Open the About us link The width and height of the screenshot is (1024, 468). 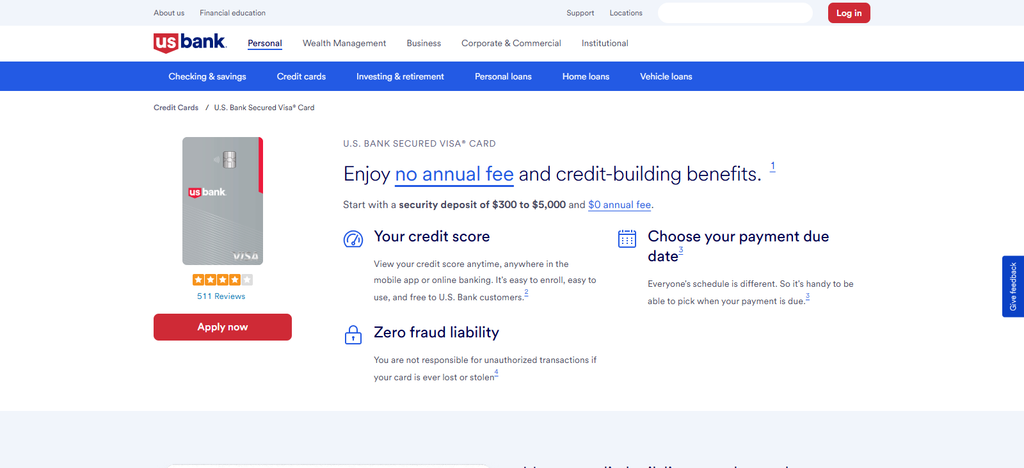169,13
